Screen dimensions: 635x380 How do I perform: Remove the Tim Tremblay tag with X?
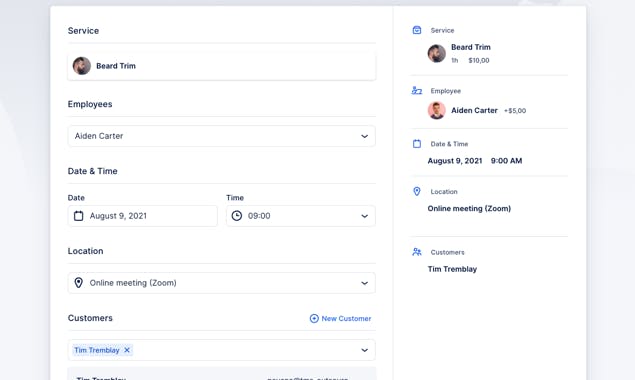(127, 350)
